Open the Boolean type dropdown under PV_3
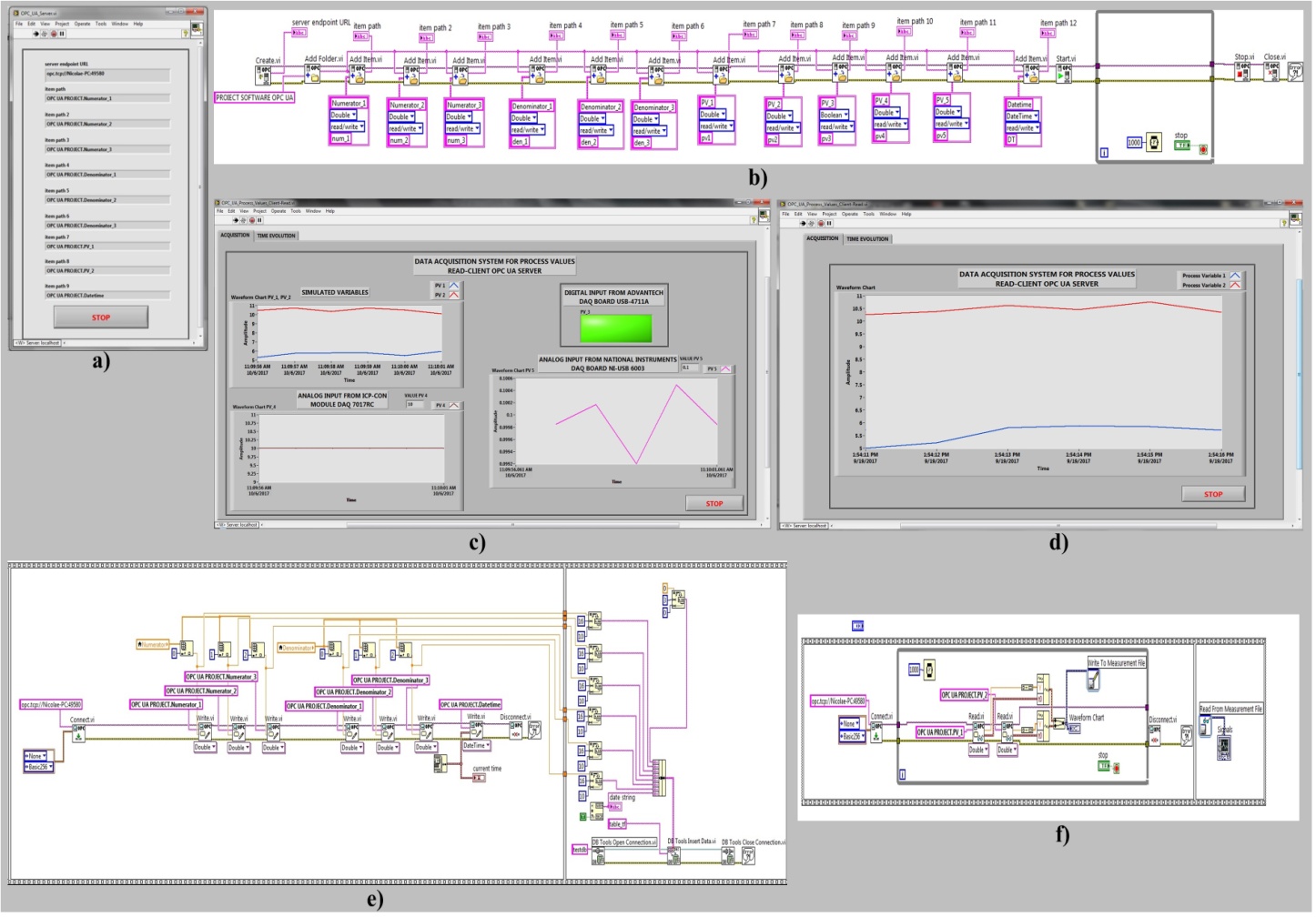Screen dimensions: 1316x917 coord(834,116)
